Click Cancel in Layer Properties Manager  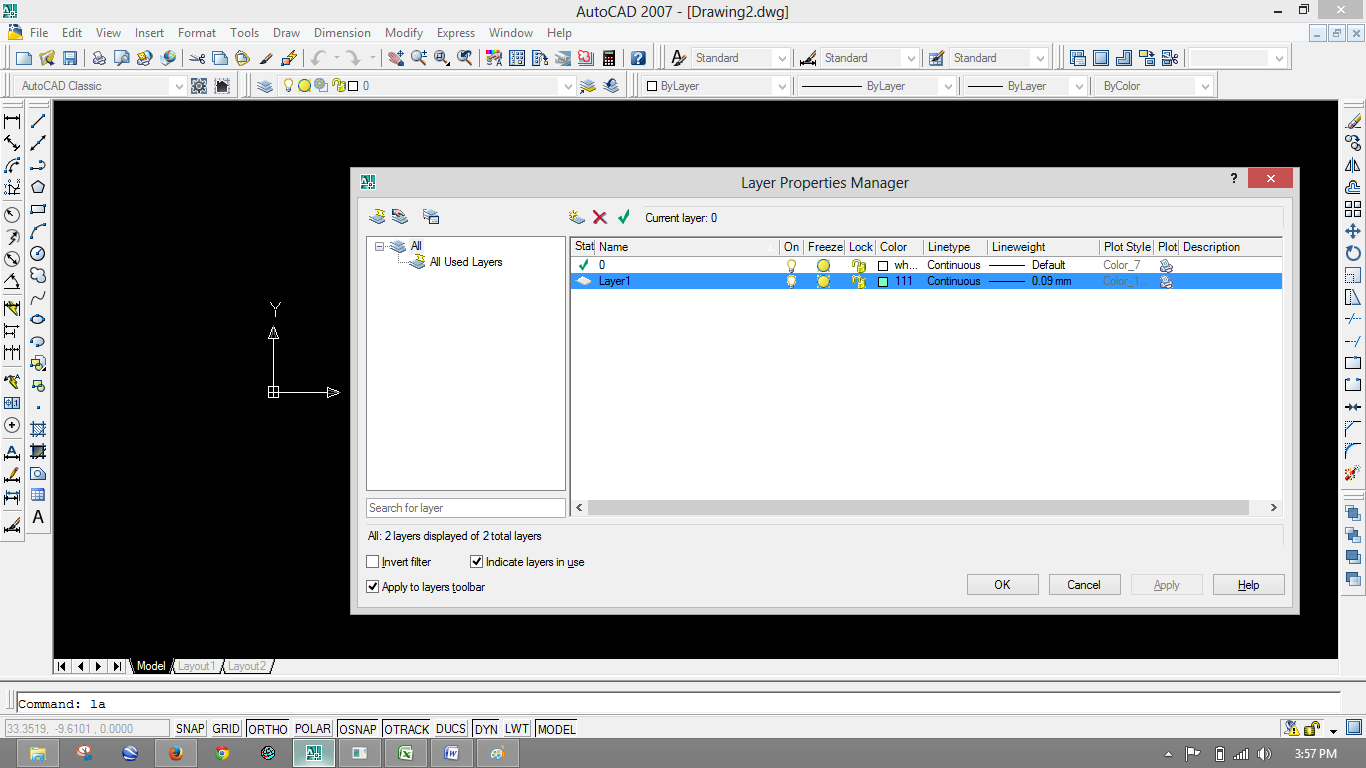1083,585
